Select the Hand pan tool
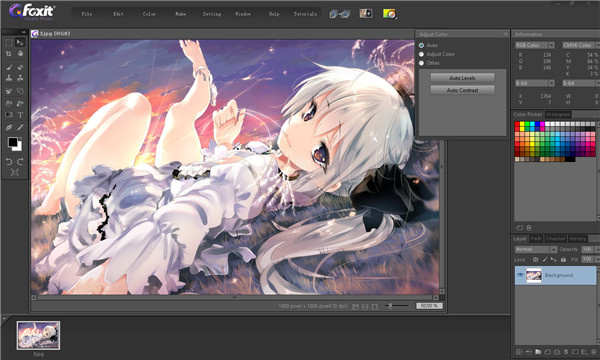Screen dimensions: 600x360 pos(20,54)
